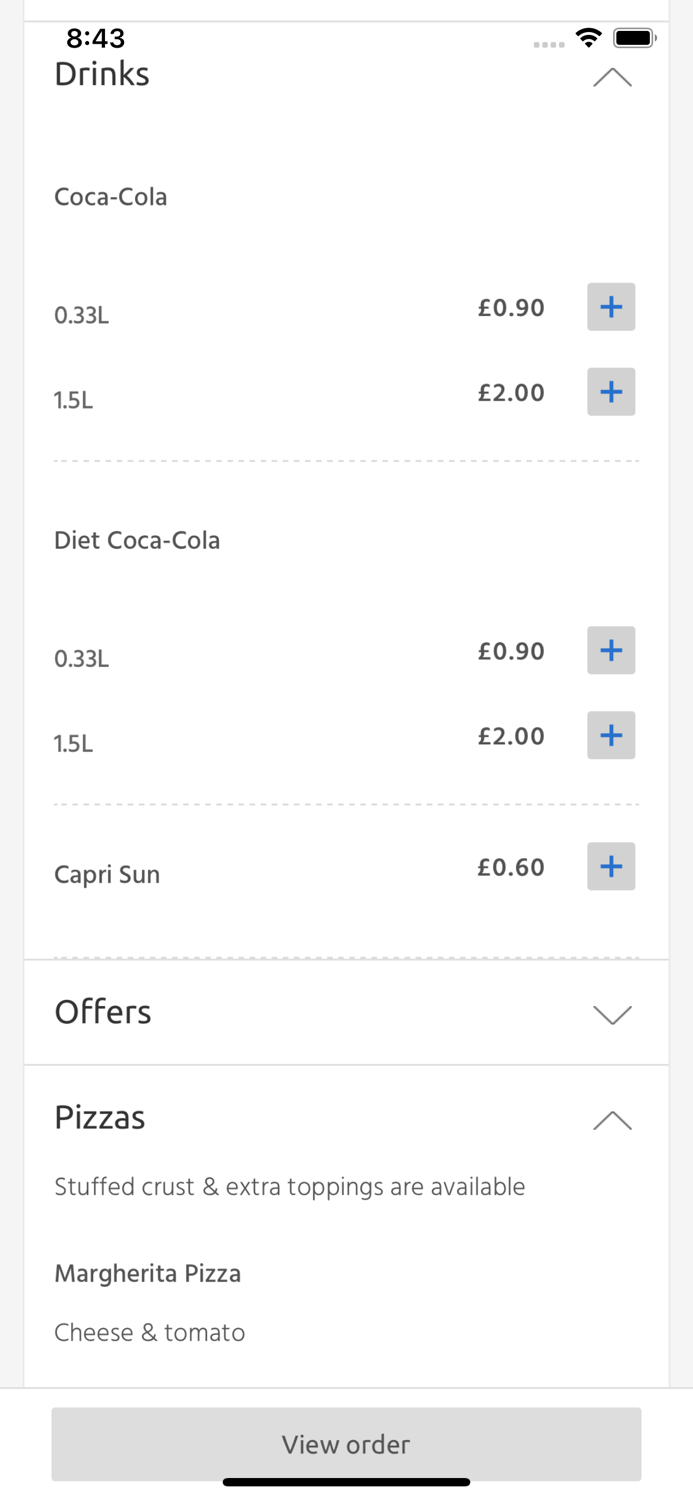Image resolution: width=693 pixels, height=1500 pixels.
Task: Add 1.5L Coca-Cola to order
Action: [610, 392]
